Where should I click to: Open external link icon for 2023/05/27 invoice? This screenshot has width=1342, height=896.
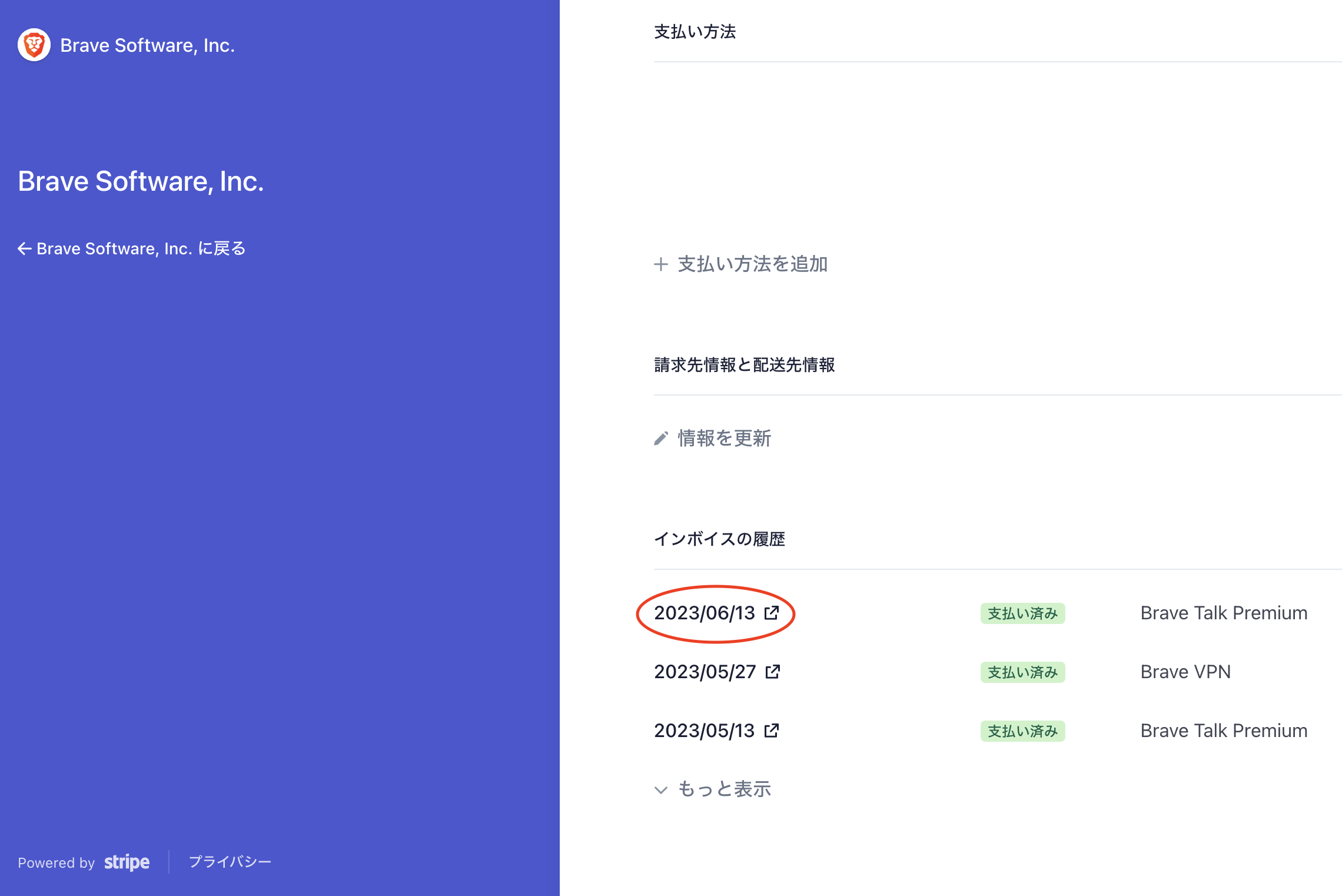(772, 672)
